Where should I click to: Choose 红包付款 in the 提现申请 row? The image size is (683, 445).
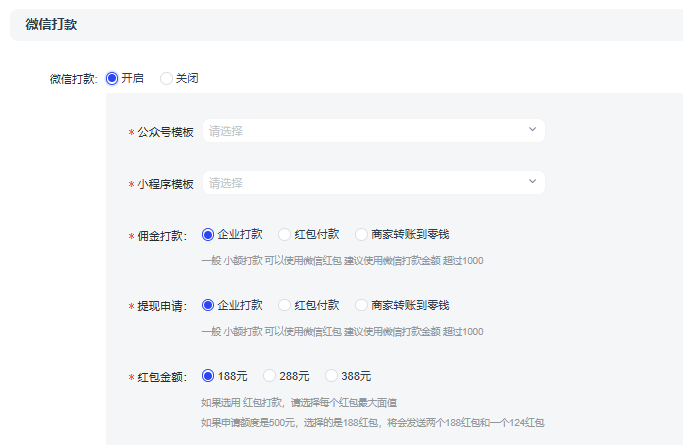(285, 305)
